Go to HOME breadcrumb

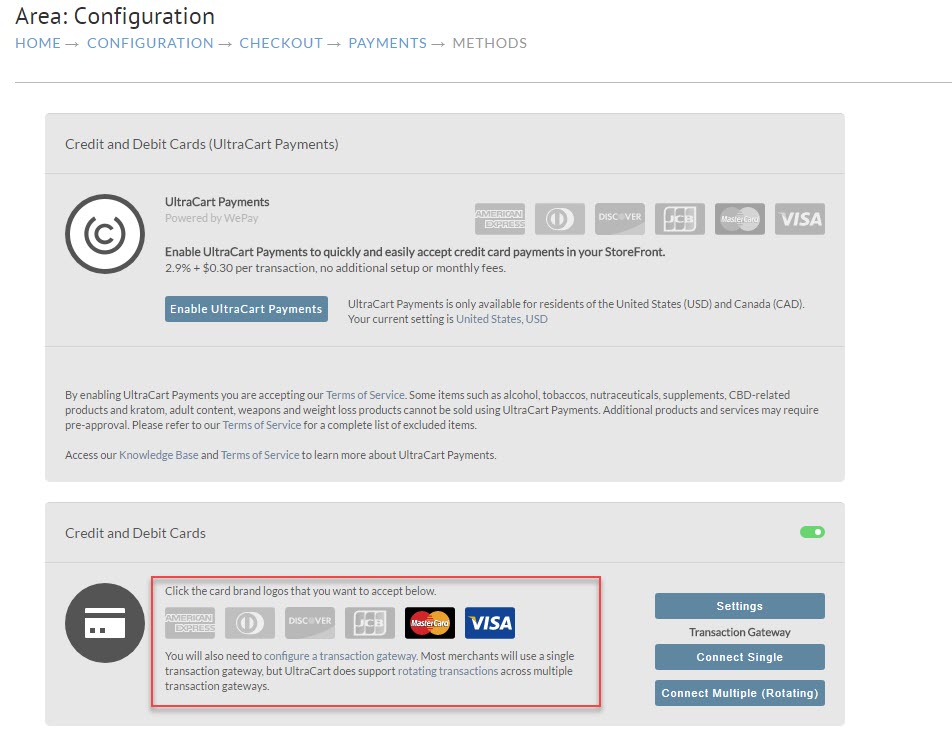(38, 43)
